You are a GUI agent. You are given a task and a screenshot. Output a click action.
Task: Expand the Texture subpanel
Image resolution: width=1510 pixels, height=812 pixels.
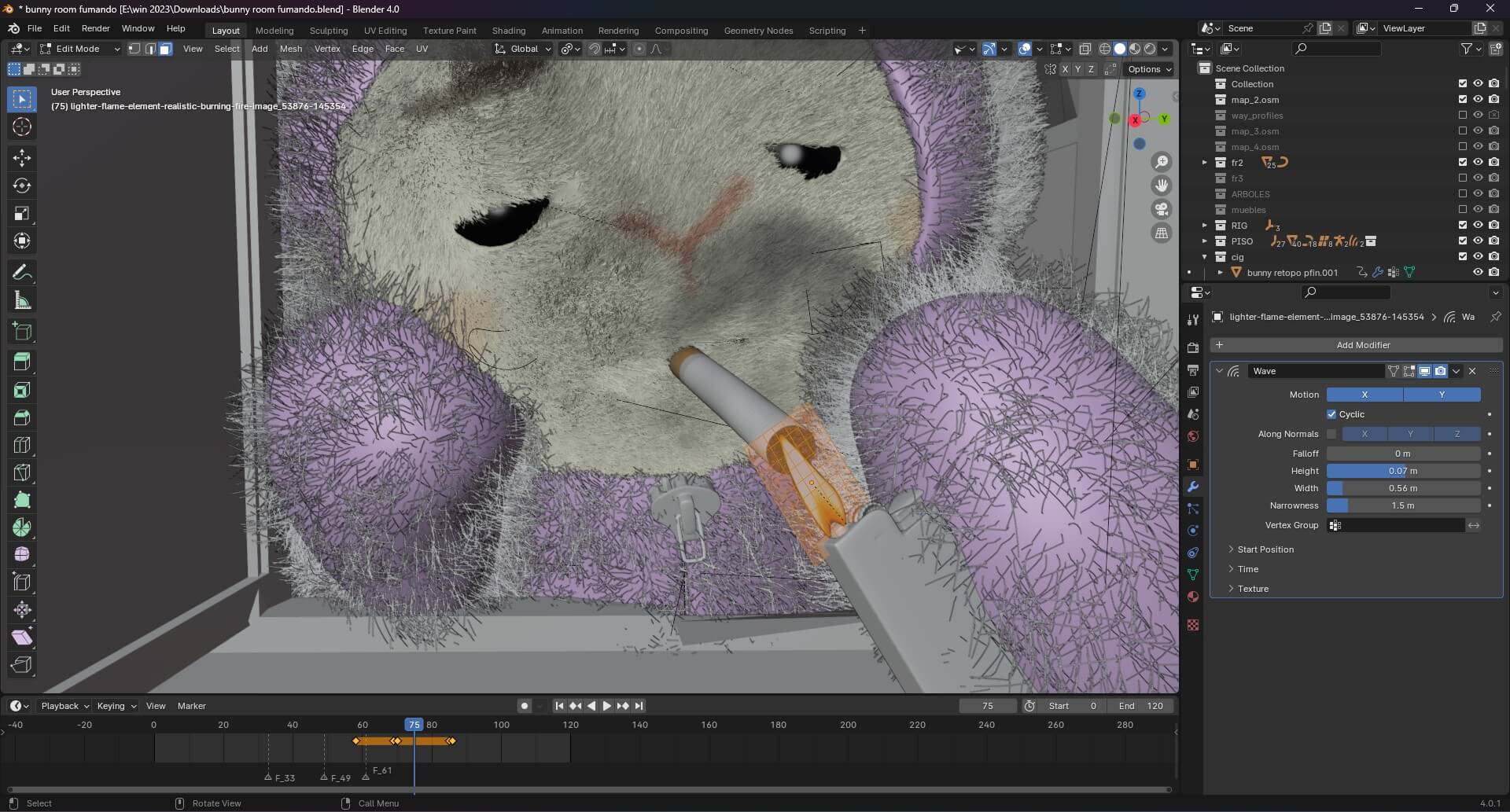1252,589
